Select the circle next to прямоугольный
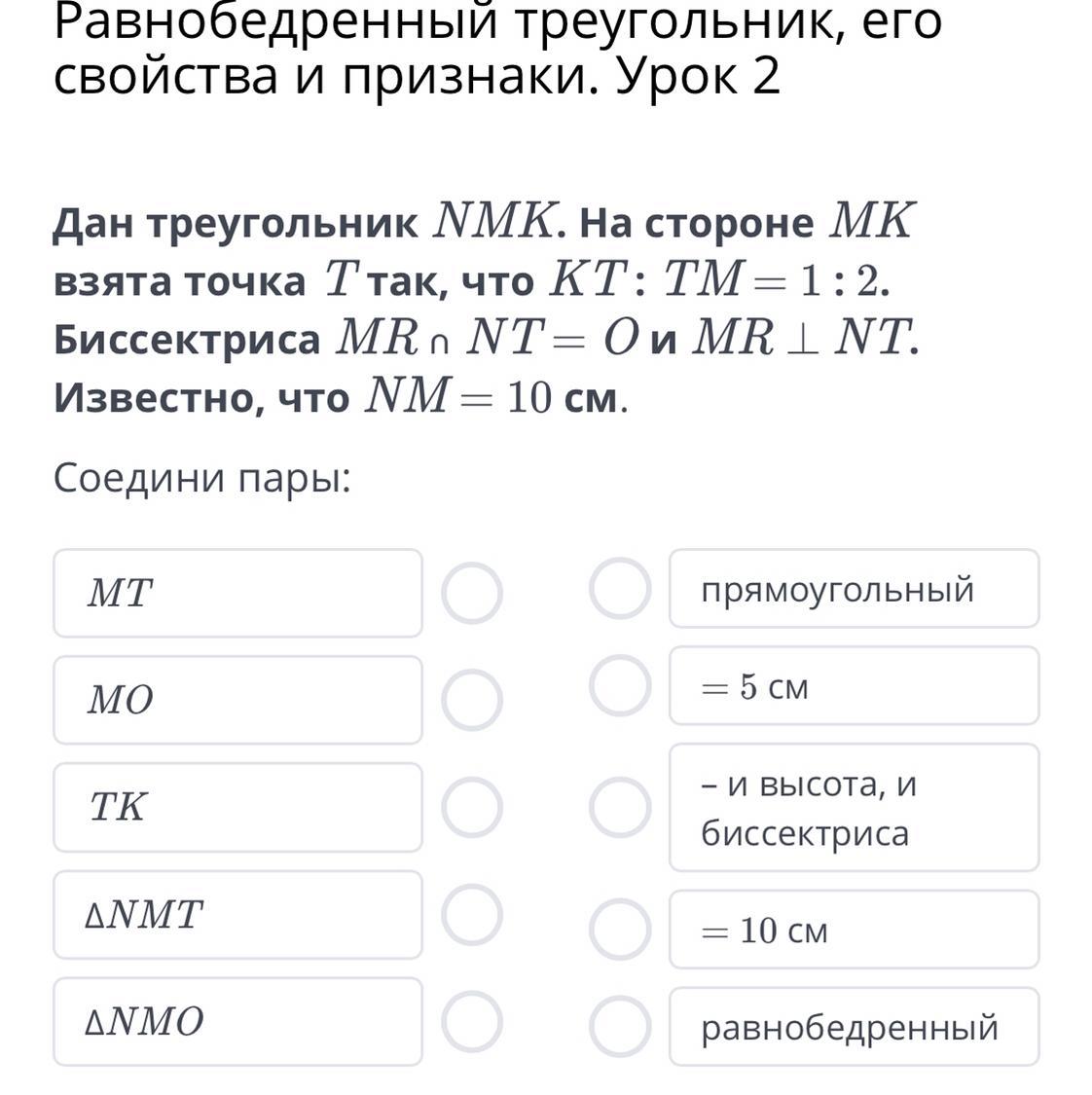This screenshot has width=1092, height=1095. click(x=620, y=589)
